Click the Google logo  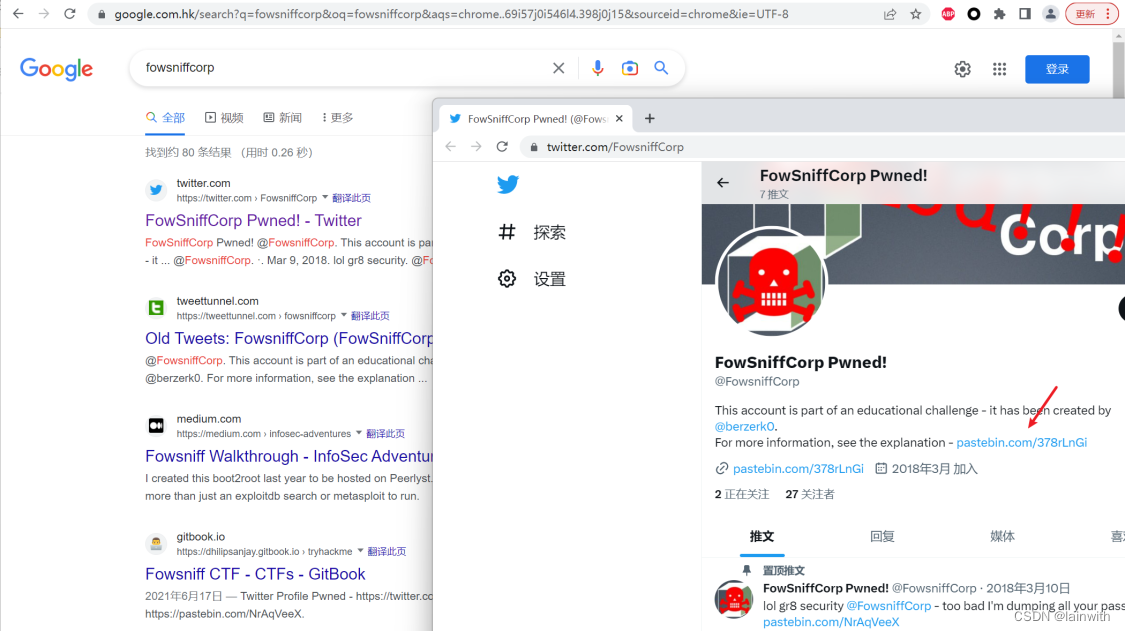(56, 69)
